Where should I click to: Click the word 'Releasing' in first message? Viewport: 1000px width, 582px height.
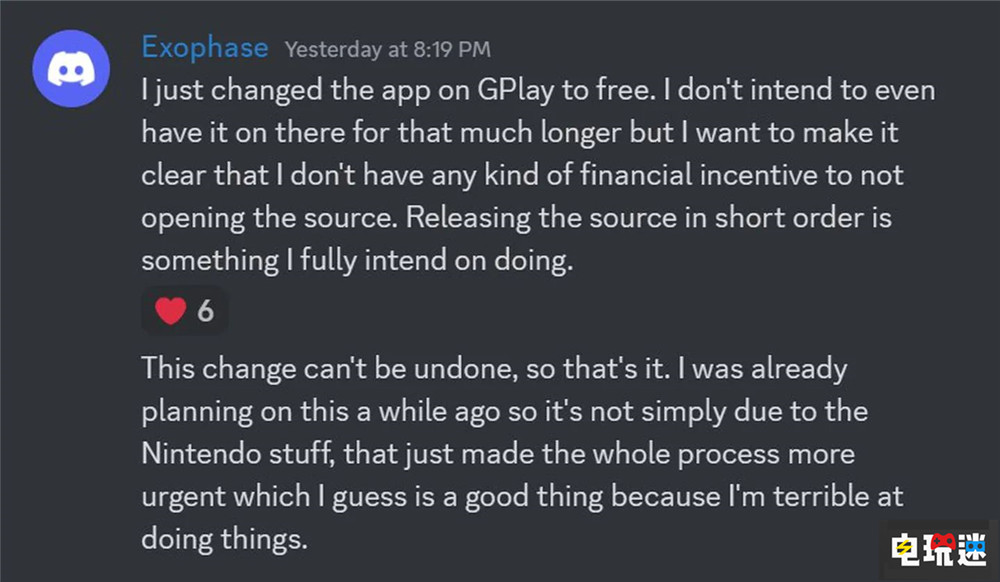click(467, 219)
